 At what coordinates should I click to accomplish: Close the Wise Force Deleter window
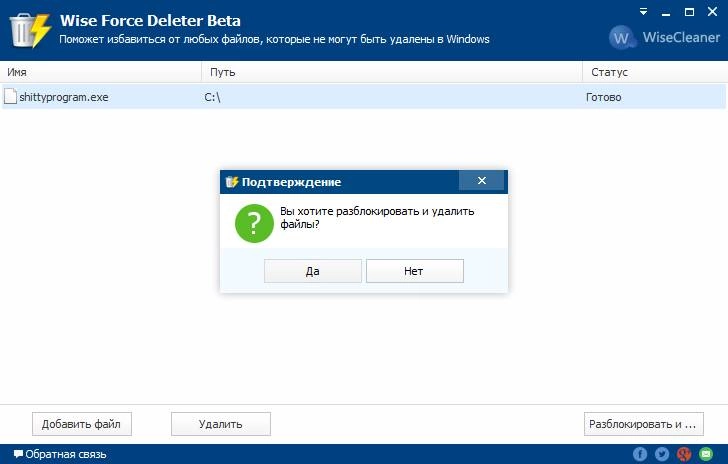(x=712, y=12)
